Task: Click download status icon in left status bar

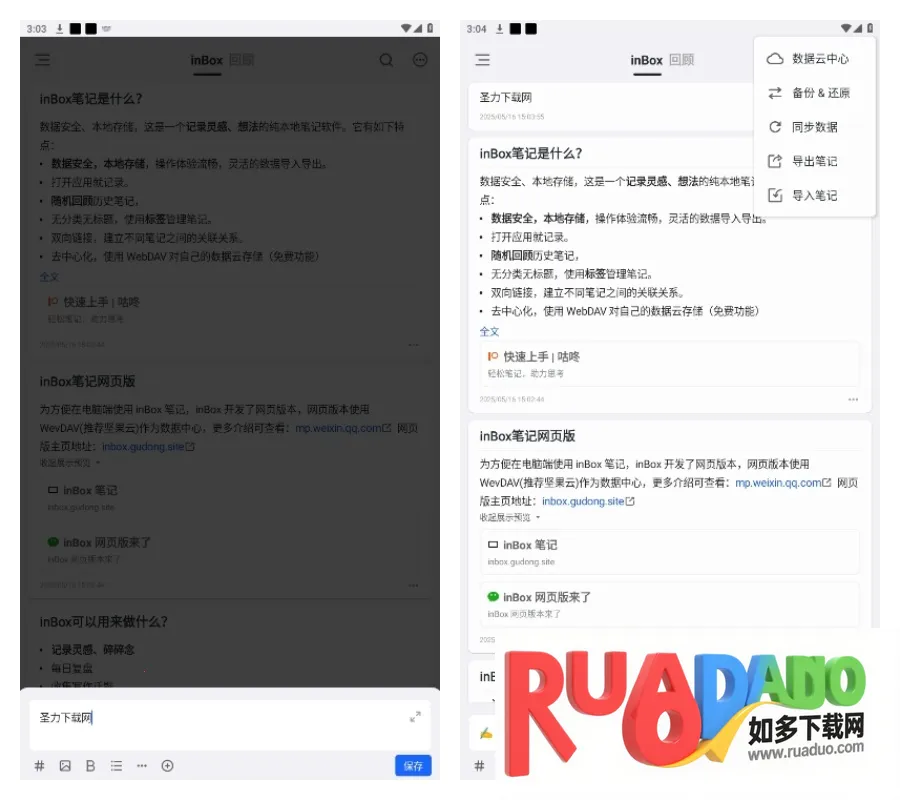Action: (59, 29)
